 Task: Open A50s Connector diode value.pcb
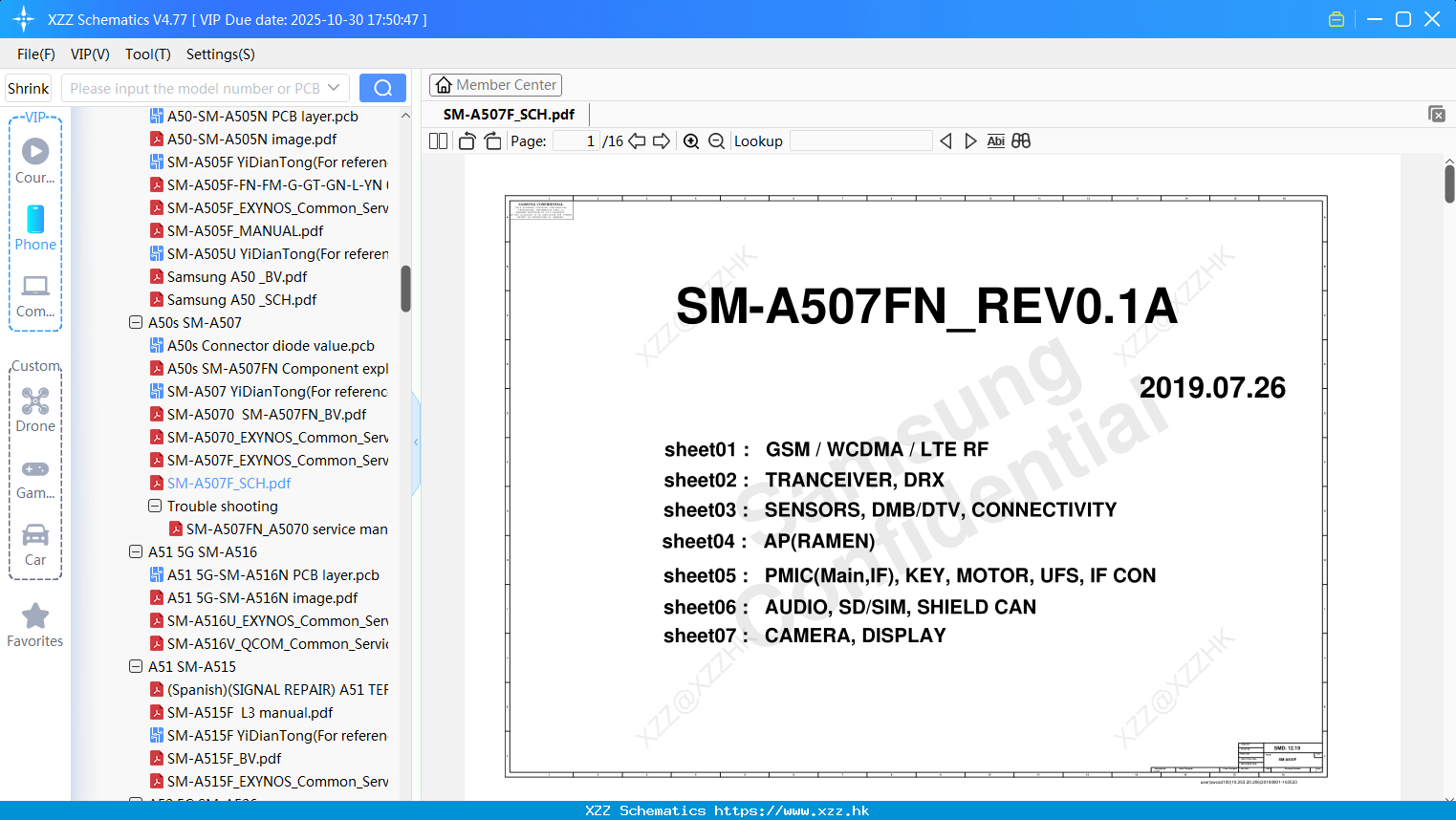pos(262,346)
